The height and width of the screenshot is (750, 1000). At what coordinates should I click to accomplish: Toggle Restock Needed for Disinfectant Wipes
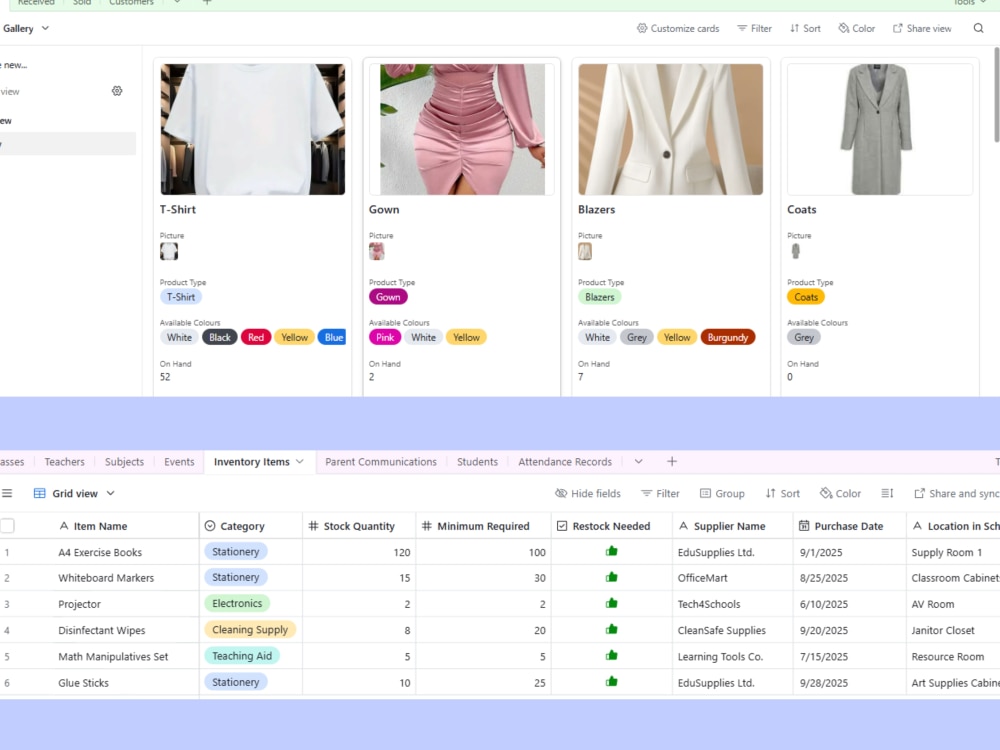click(612, 629)
